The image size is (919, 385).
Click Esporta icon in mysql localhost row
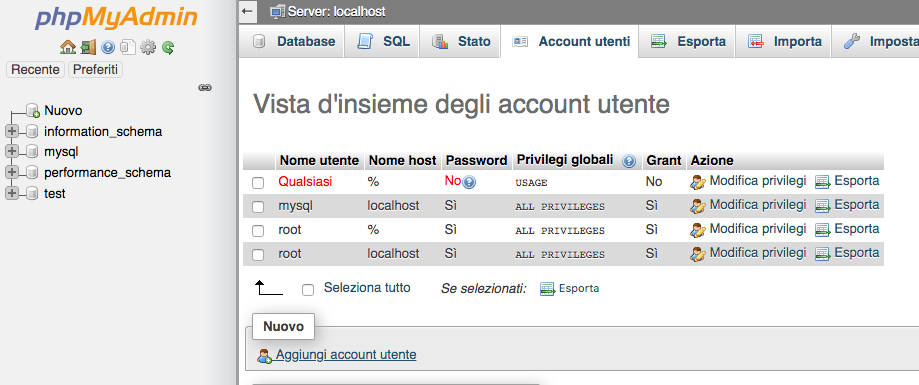(x=823, y=206)
